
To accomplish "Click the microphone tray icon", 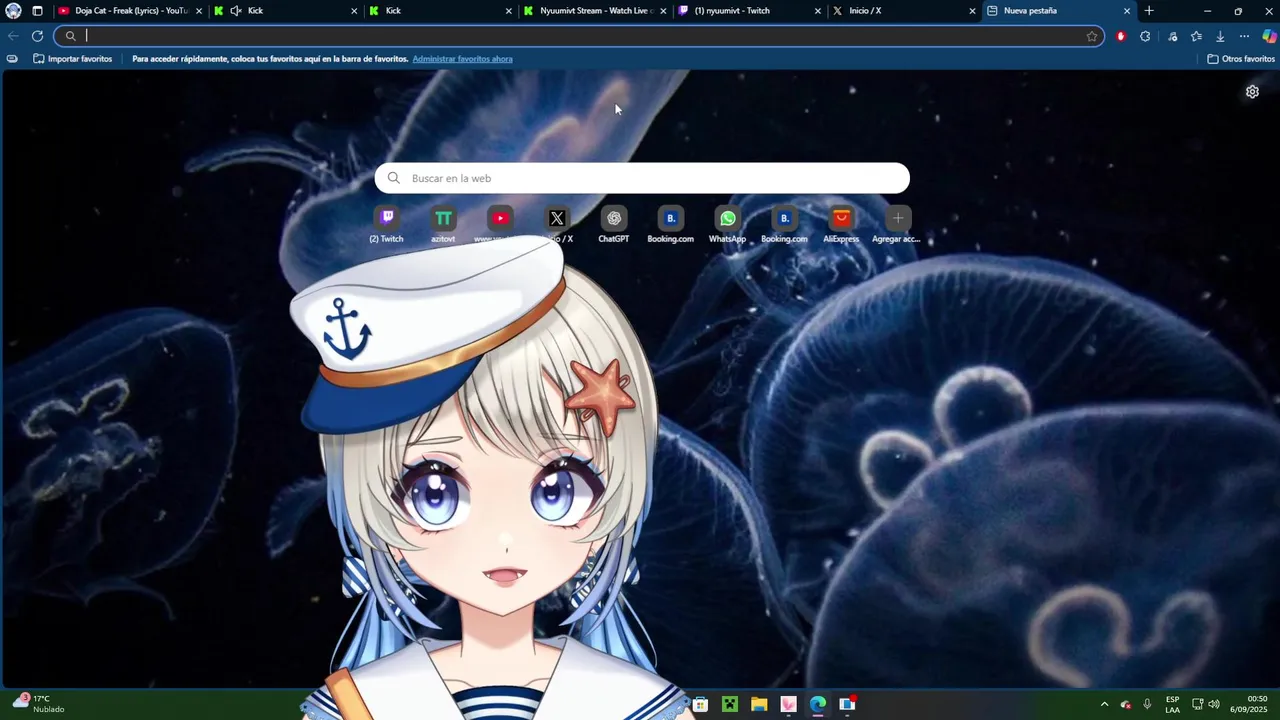I will (x=1147, y=704).
